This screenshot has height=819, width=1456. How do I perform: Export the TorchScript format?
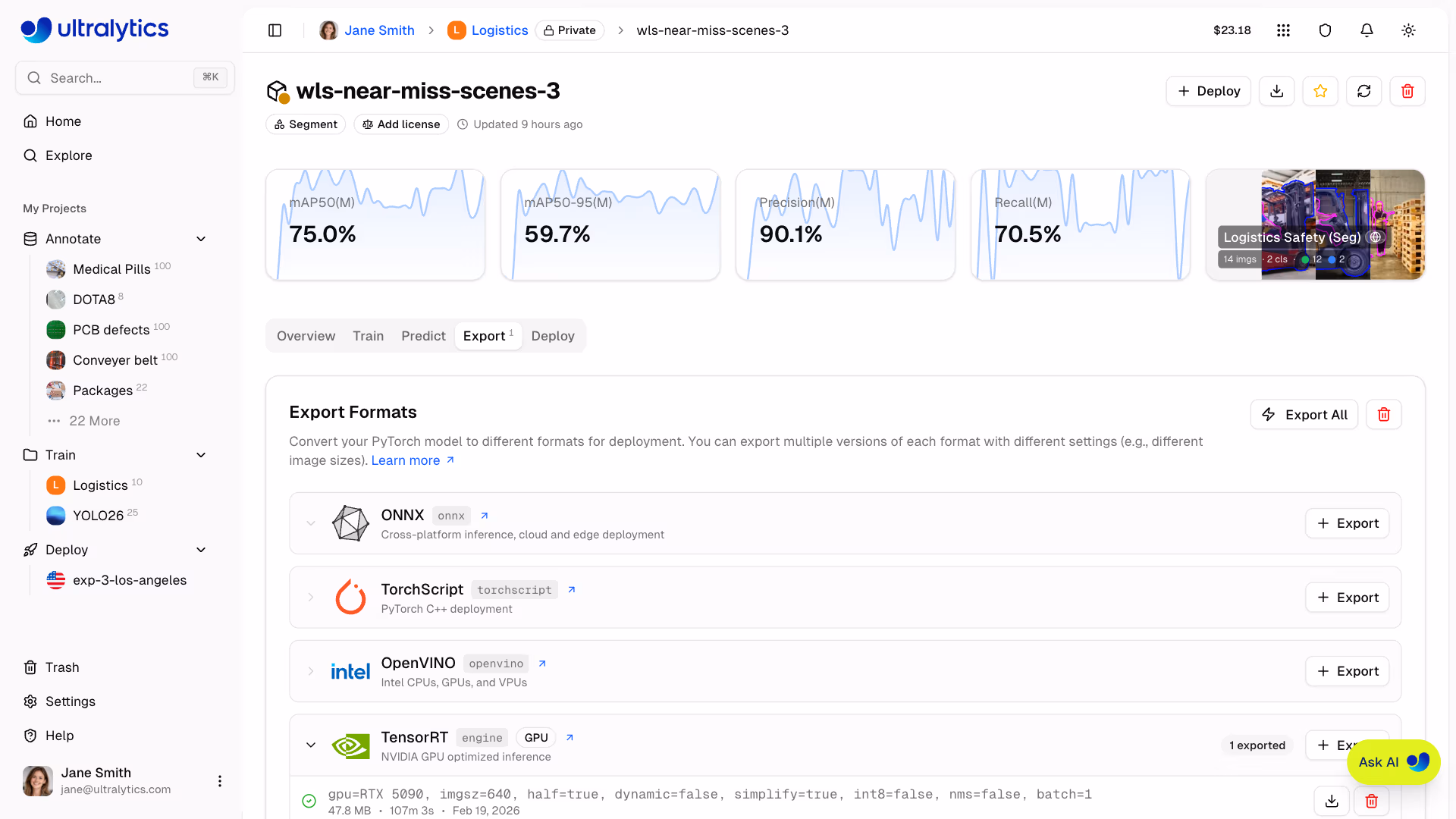1347,598
